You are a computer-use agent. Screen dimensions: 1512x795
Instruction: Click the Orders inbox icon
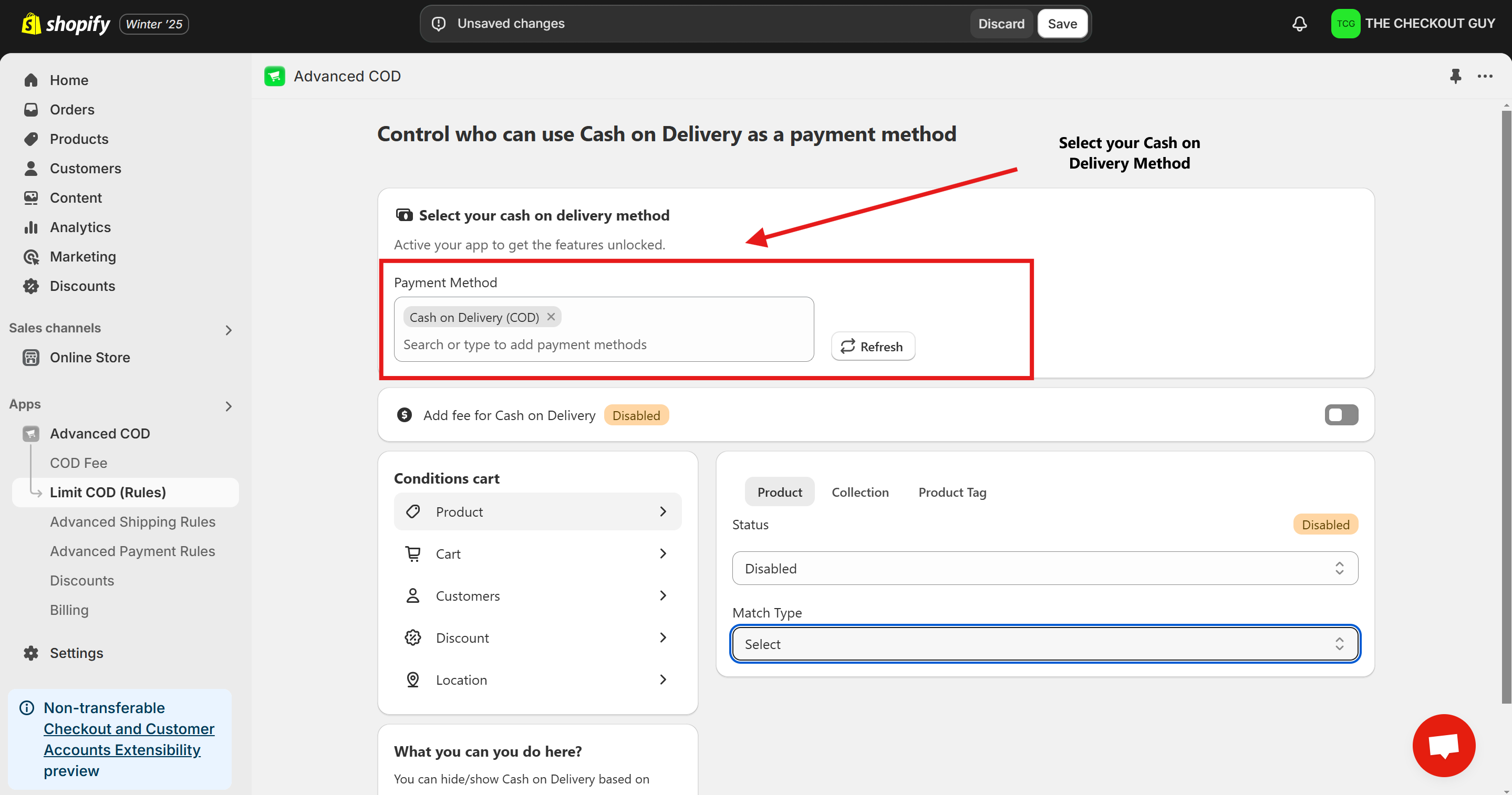[x=31, y=110]
